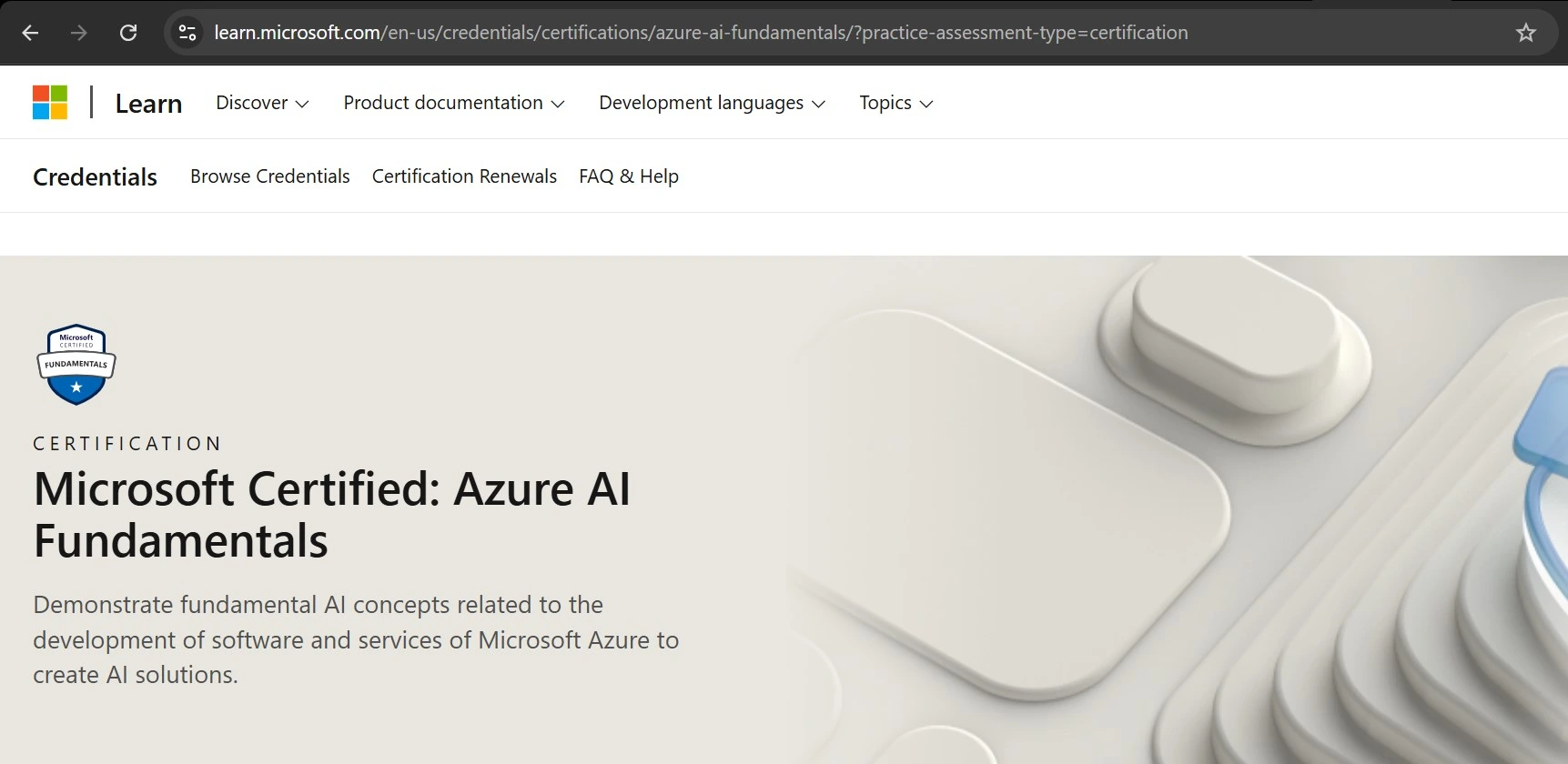Viewport: 1568px width, 764px height.
Task: Bookmark this page with the star icon
Action: [1526, 33]
